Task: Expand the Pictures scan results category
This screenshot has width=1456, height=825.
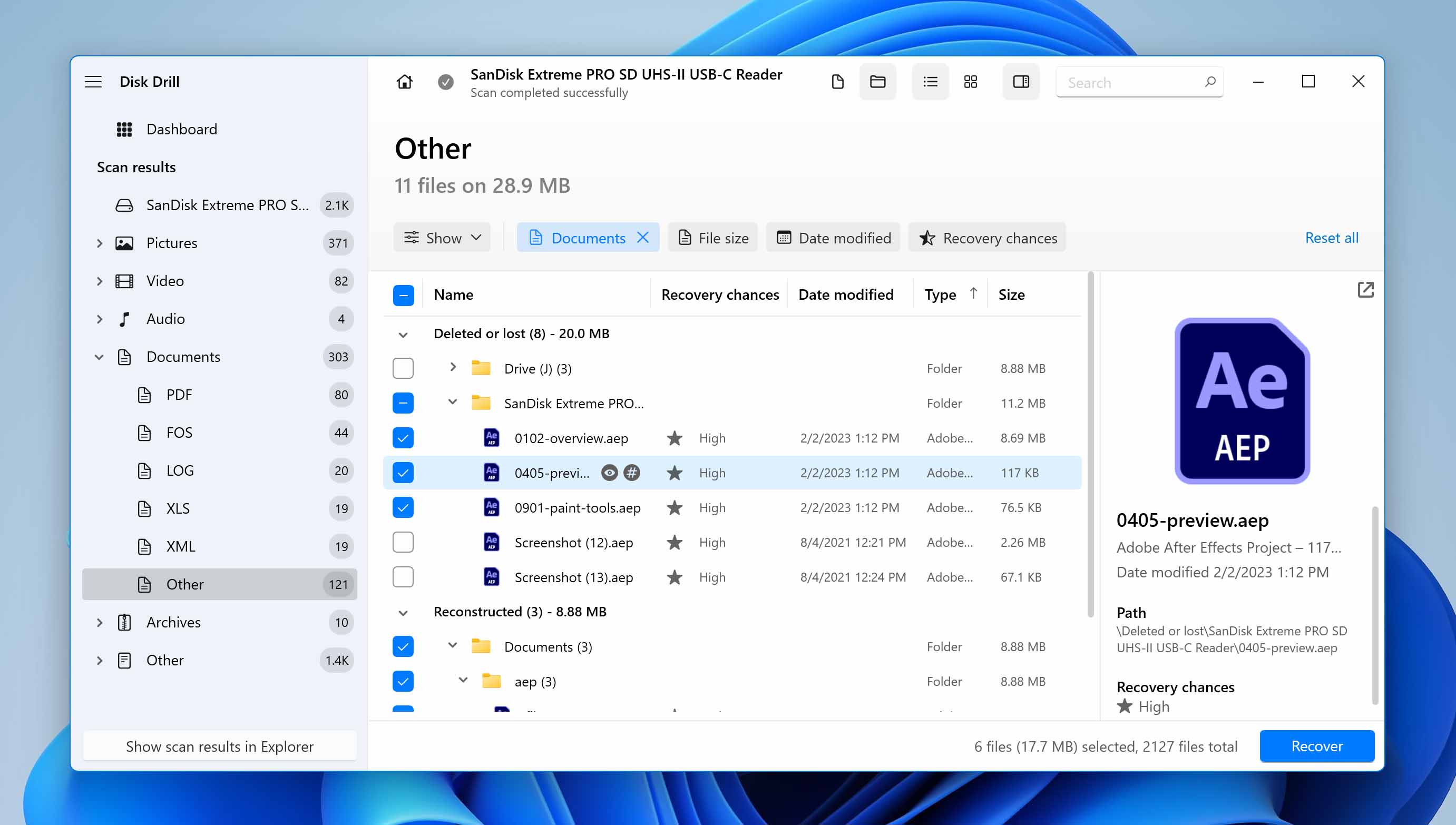Action: point(100,243)
